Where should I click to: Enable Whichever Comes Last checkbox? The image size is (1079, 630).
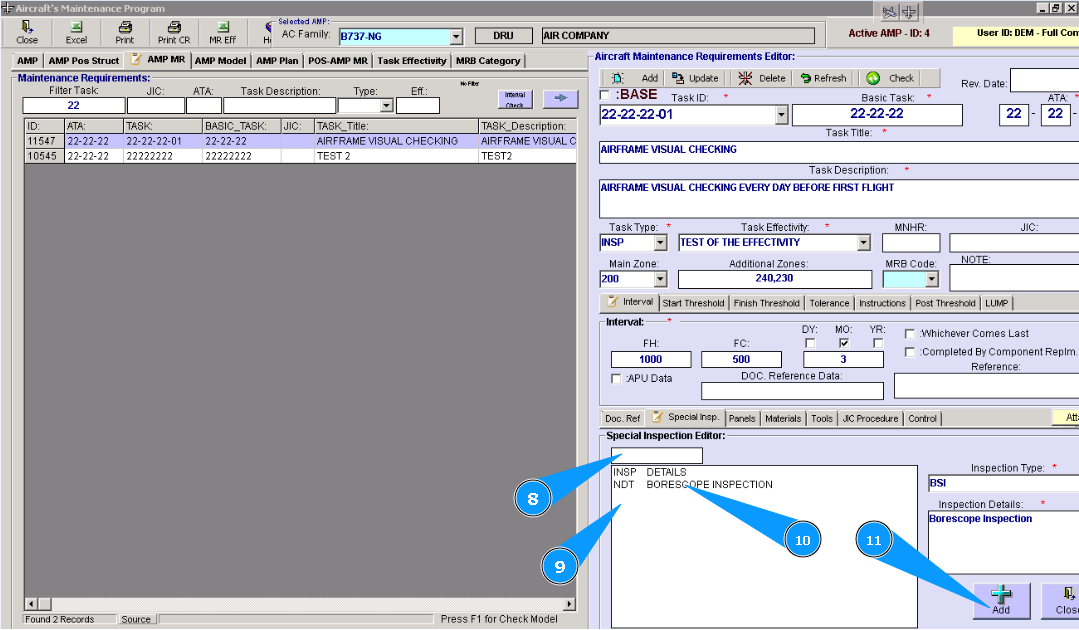(910, 334)
